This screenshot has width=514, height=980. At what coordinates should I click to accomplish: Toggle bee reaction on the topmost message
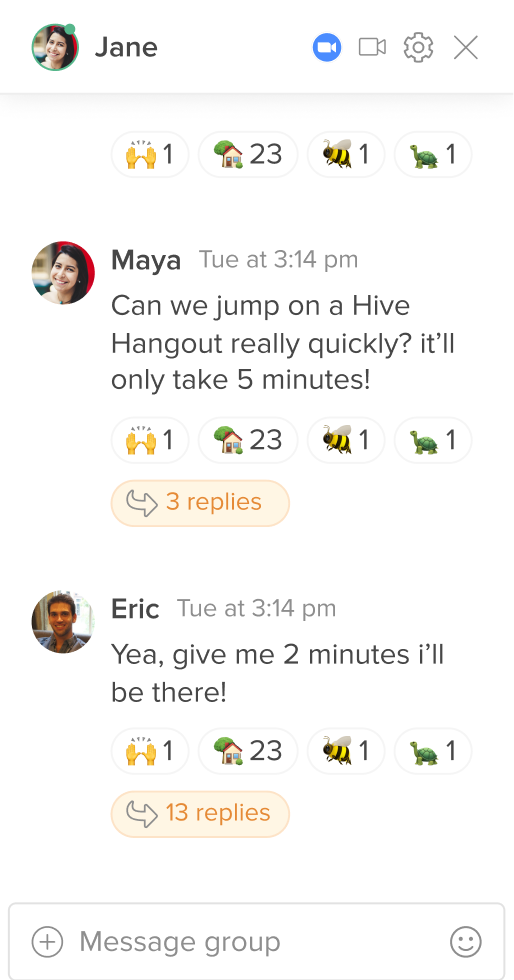346,154
